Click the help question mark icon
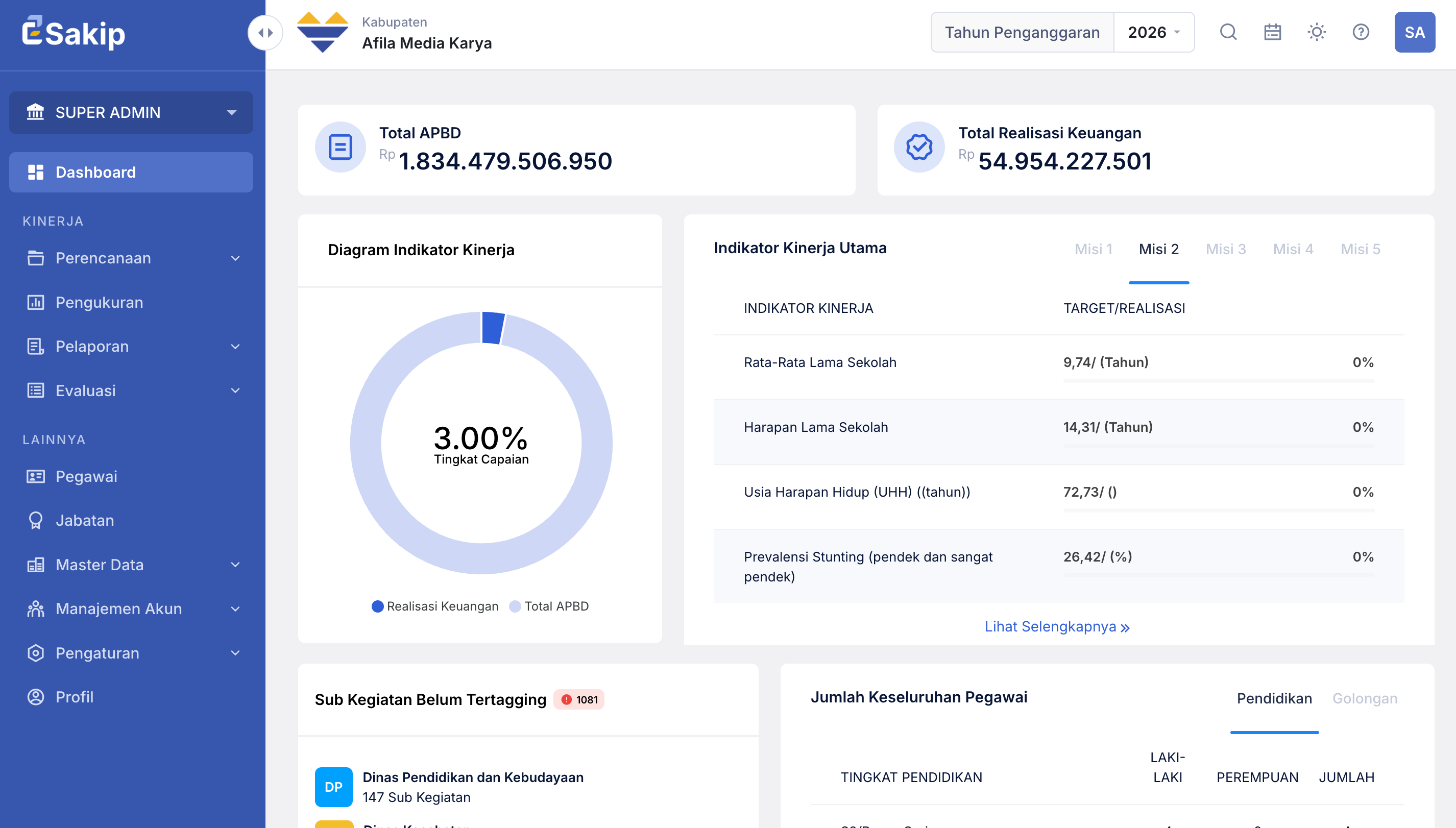Viewport: 1456px width, 828px height. pos(1361,32)
